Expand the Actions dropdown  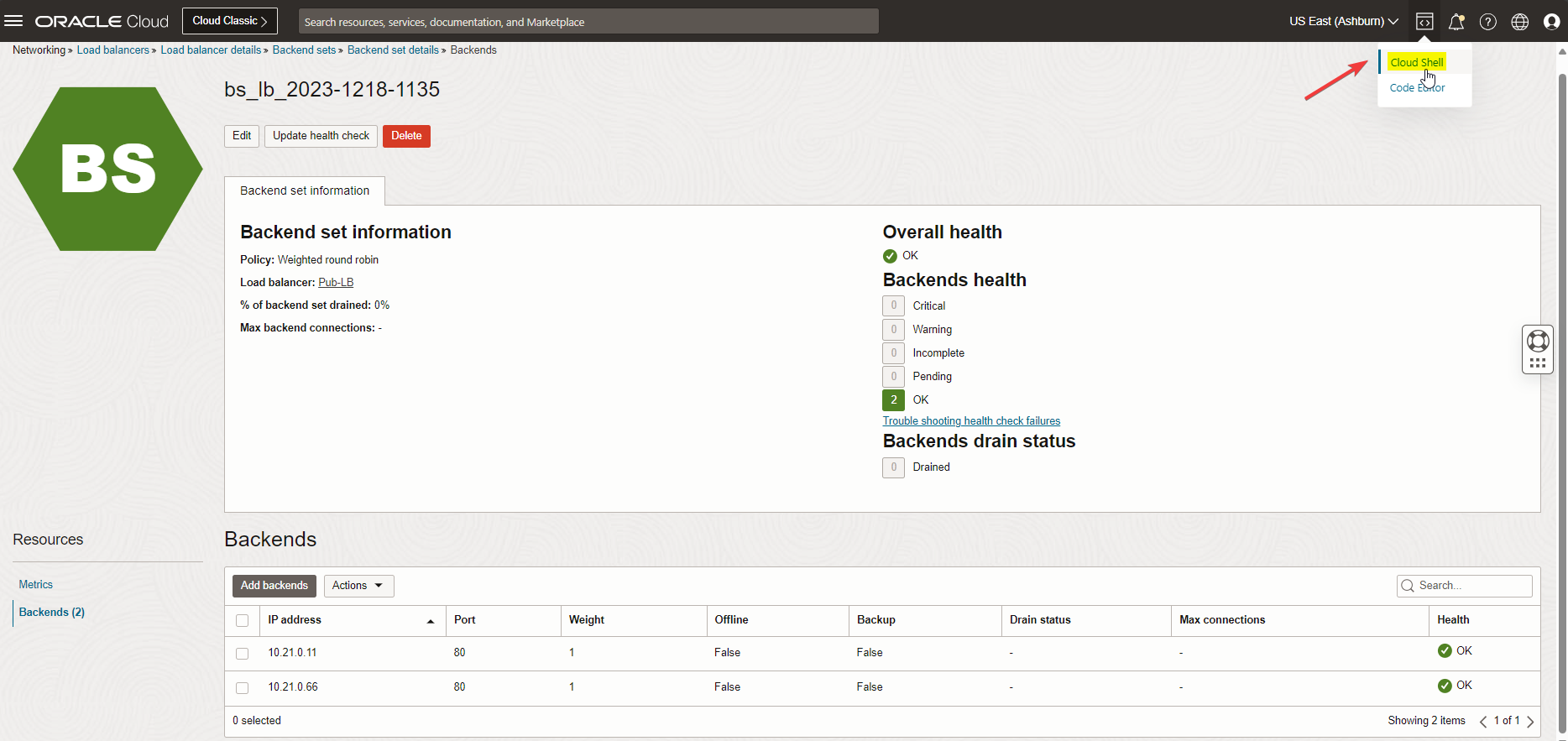pos(358,586)
